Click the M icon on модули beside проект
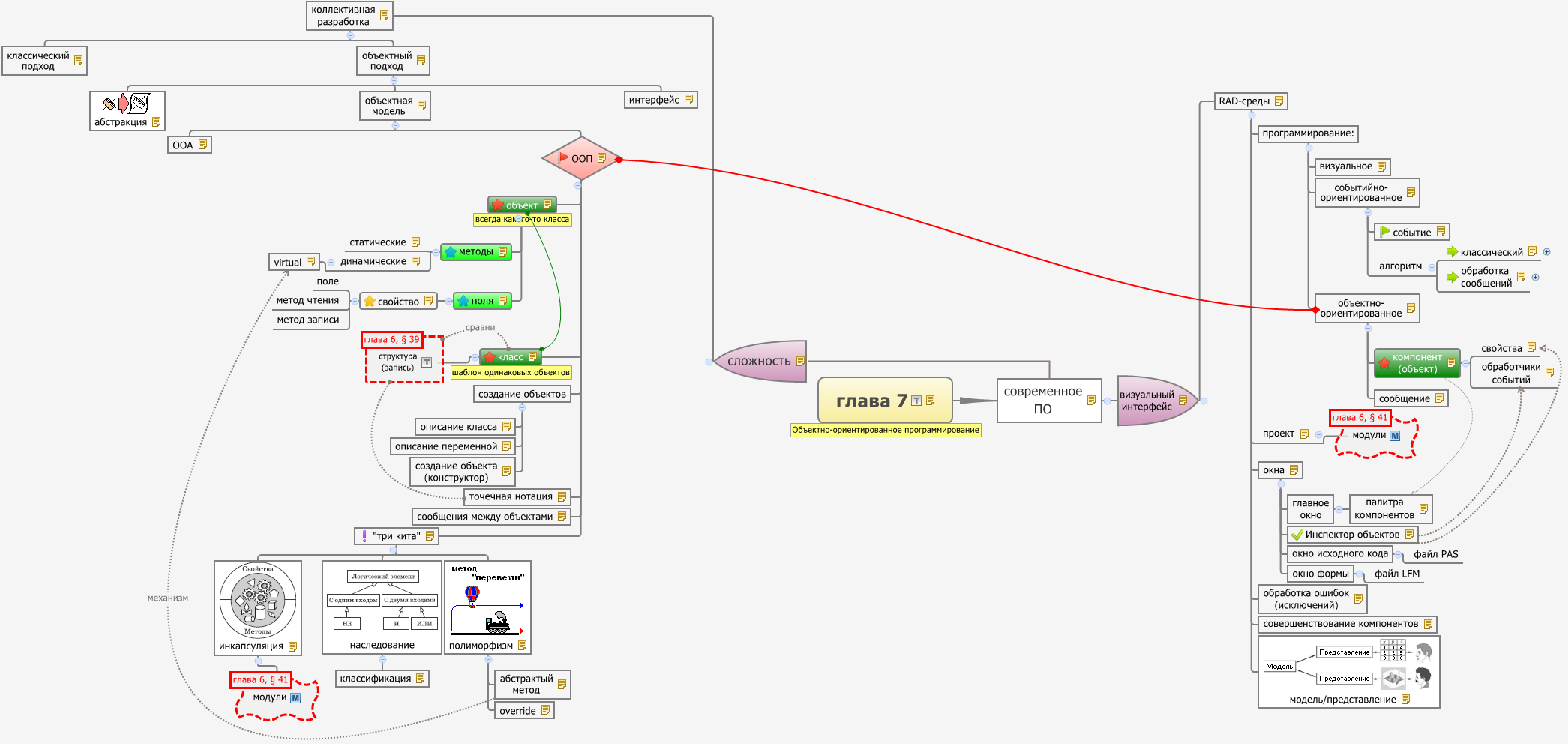Screen dimensions: 1568x744 pos(1395,435)
